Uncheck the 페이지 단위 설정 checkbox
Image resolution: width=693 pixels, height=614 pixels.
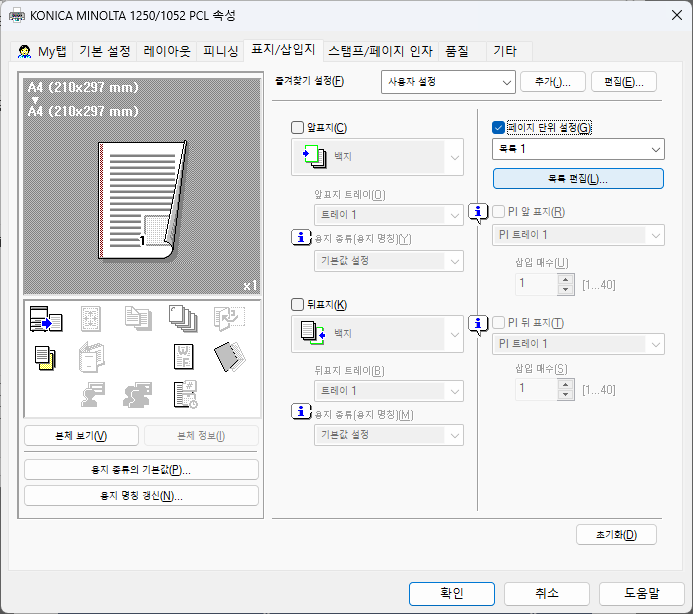click(499, 127)
